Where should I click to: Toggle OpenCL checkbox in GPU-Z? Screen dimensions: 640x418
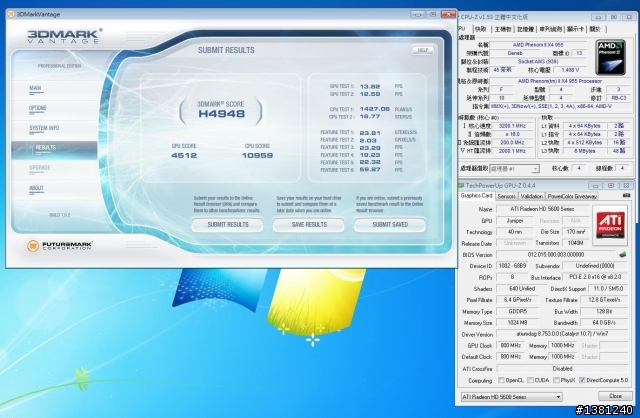point(501,380)
